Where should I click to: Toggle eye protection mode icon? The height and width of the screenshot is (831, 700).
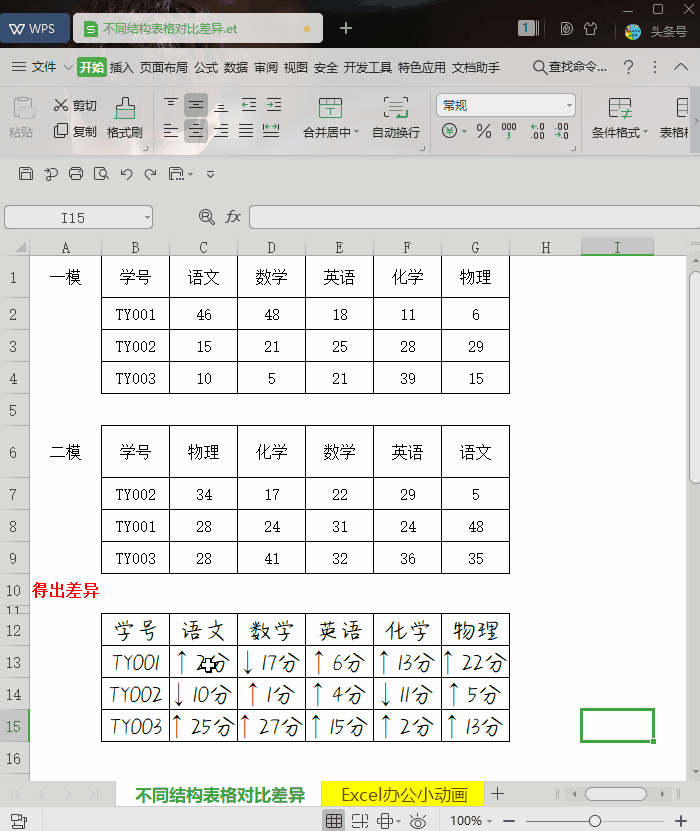(418, 821)
